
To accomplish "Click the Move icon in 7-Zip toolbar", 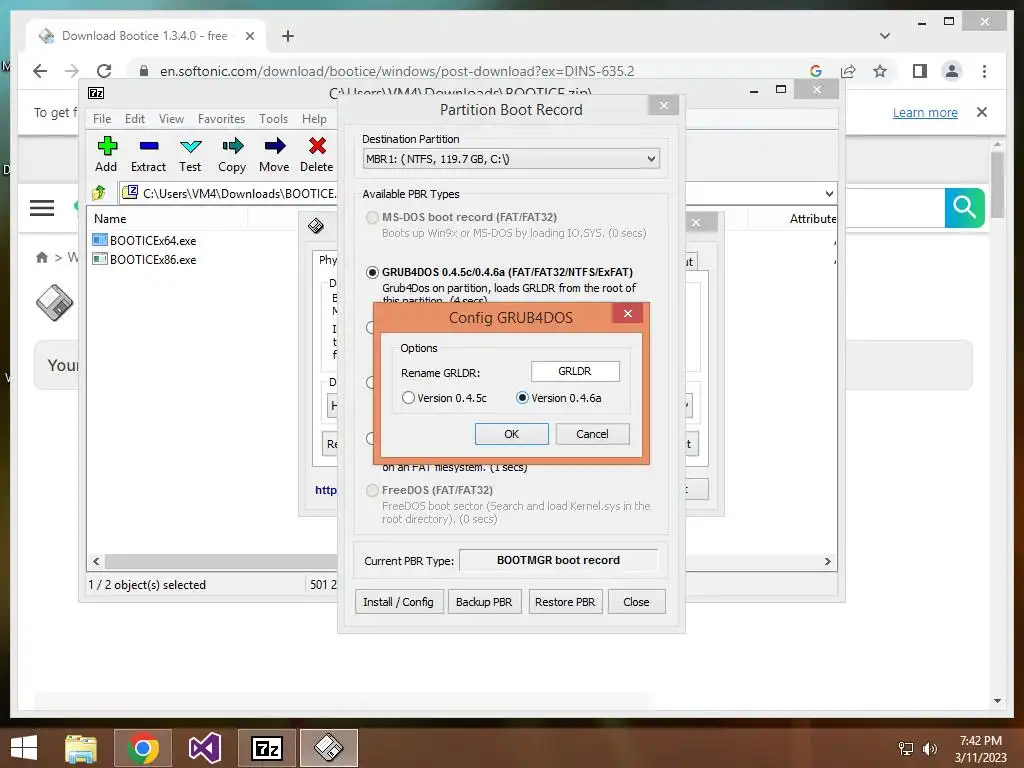I will coord(275,146).
